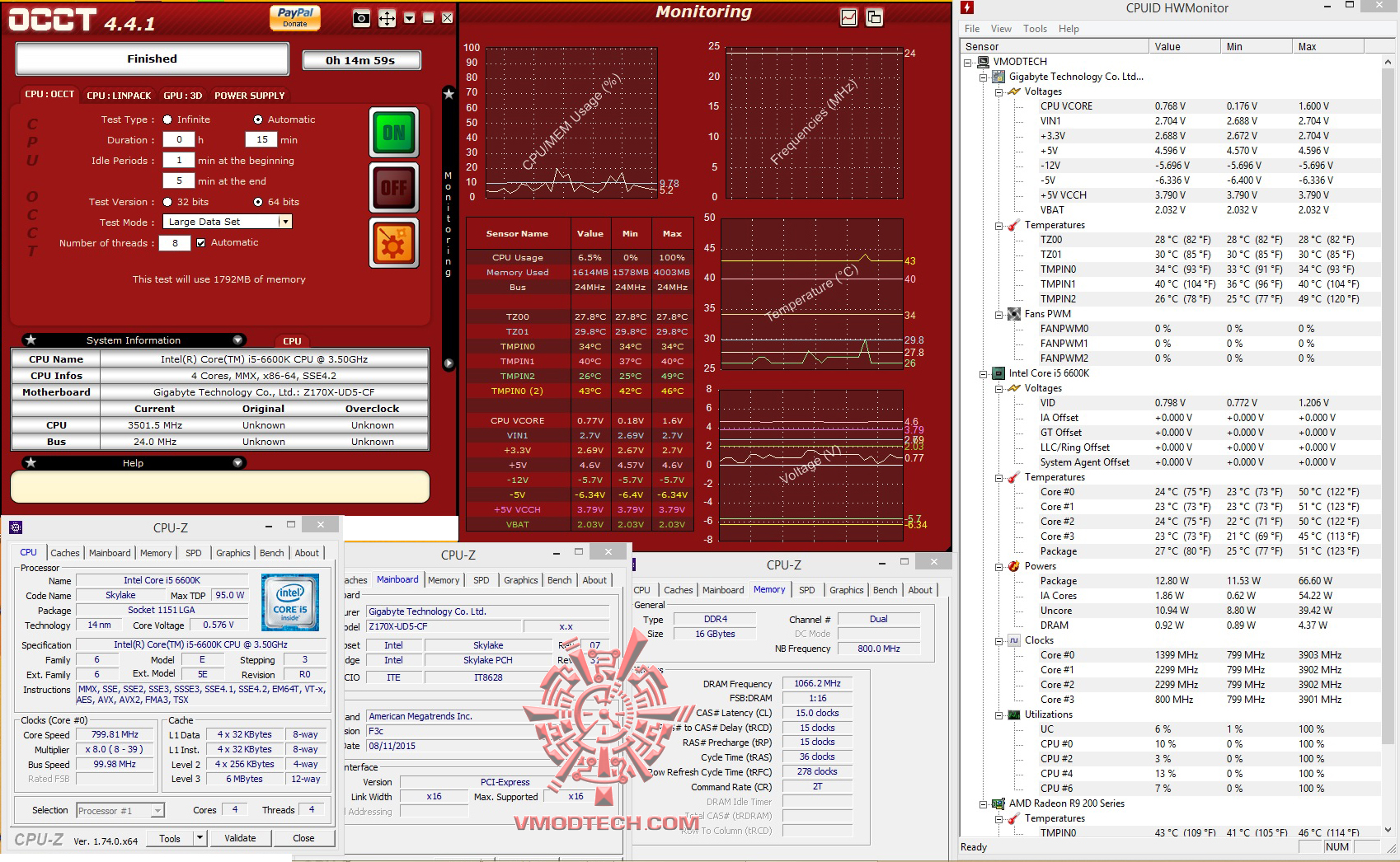Click the voltages icon under Intel Core i5 6600K

(1014, 388)
